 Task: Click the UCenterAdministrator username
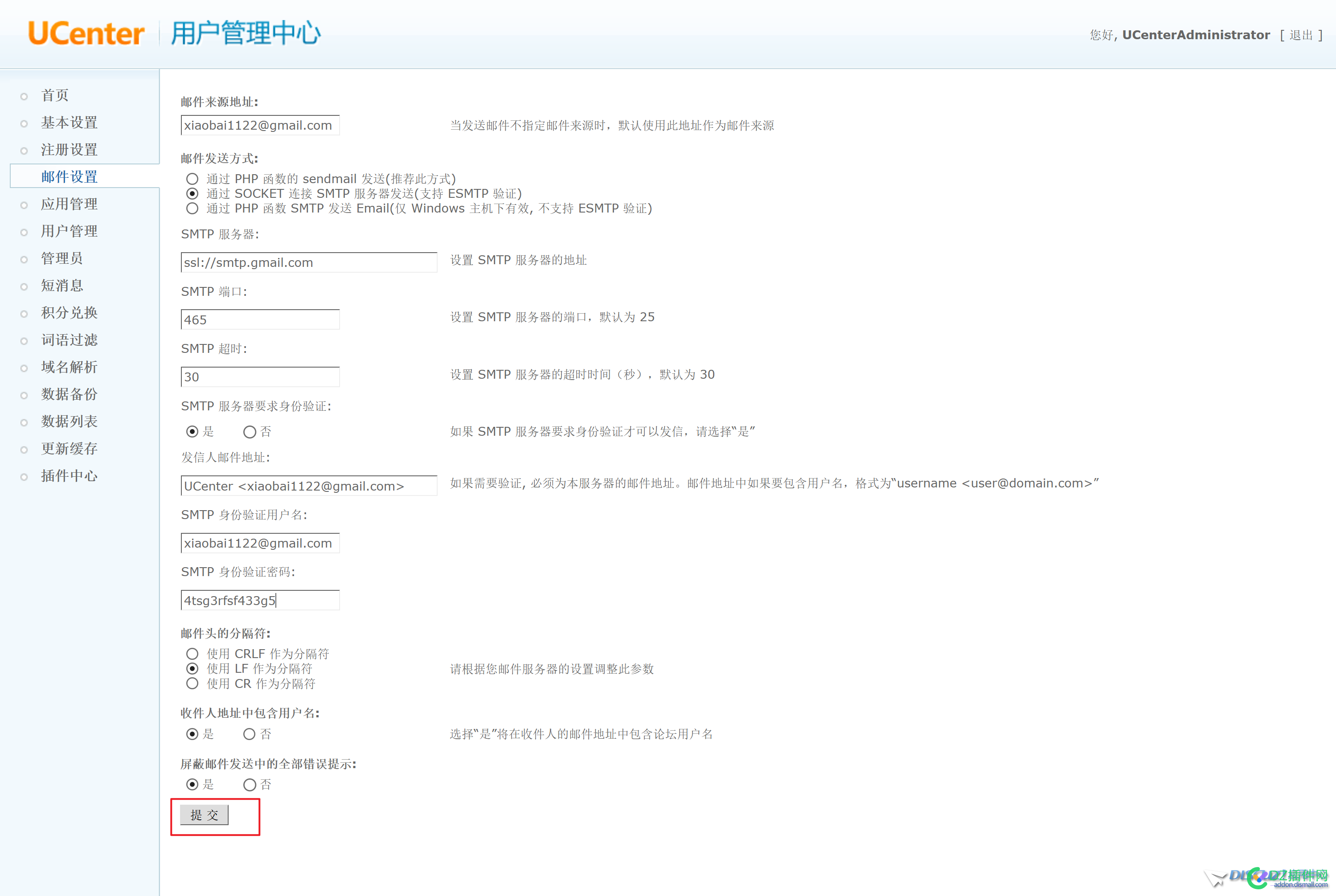point(1196,35)
